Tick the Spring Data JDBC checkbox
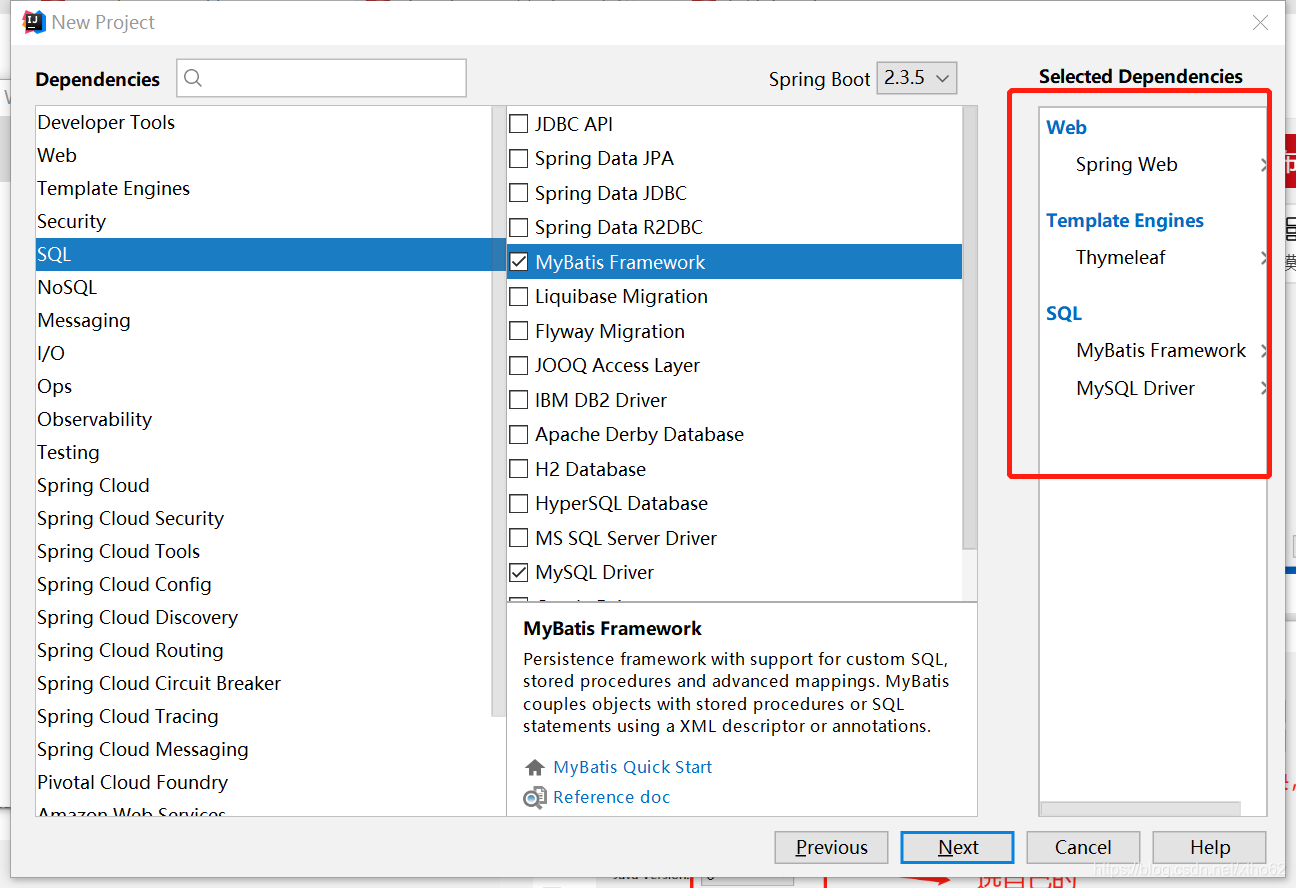 [519, 193]
